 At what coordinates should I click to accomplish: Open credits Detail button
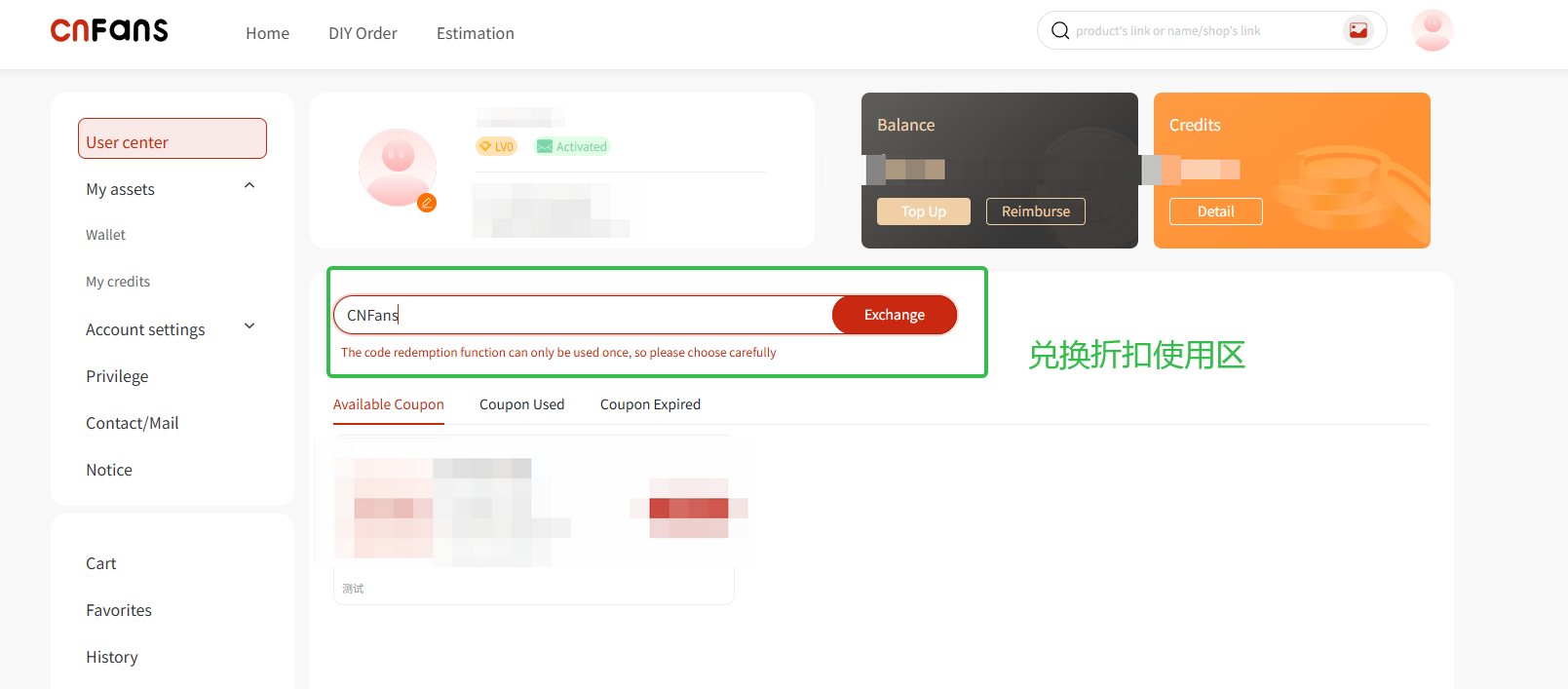click(x=1215, y=211)
